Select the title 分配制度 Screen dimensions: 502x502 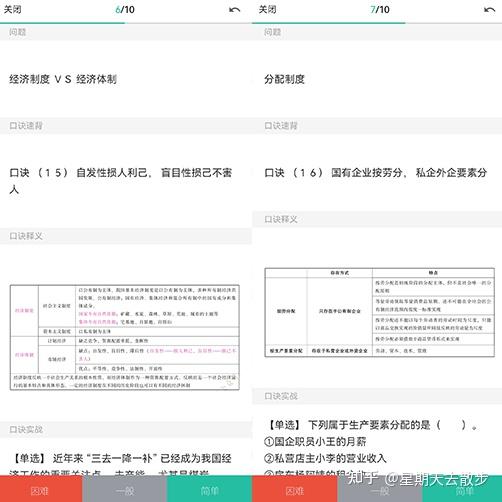pyautogui.click(x=284, y=79)
